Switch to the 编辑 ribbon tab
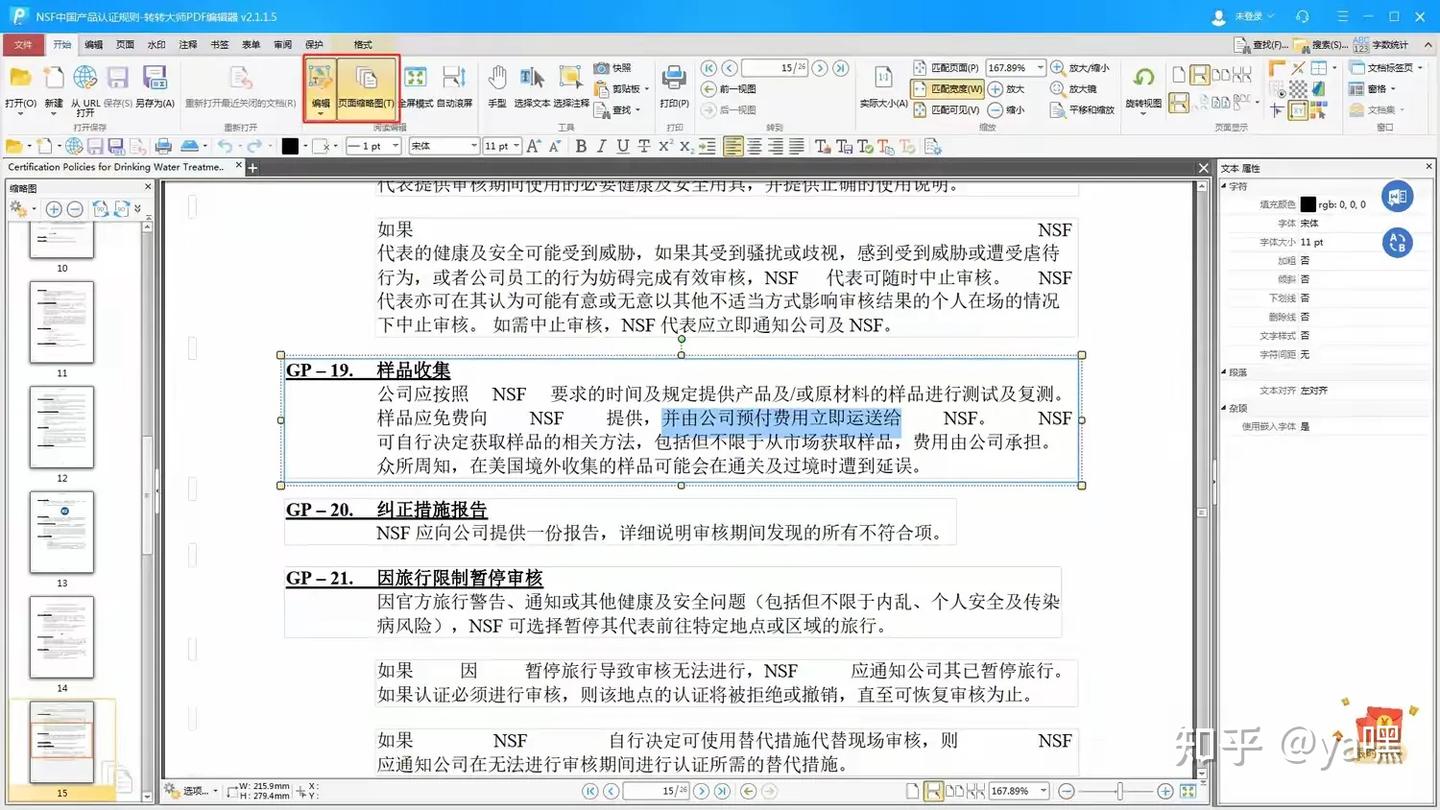Viewport: 1440px width, 810px height. pyautogui.click(x=93, y=45)
